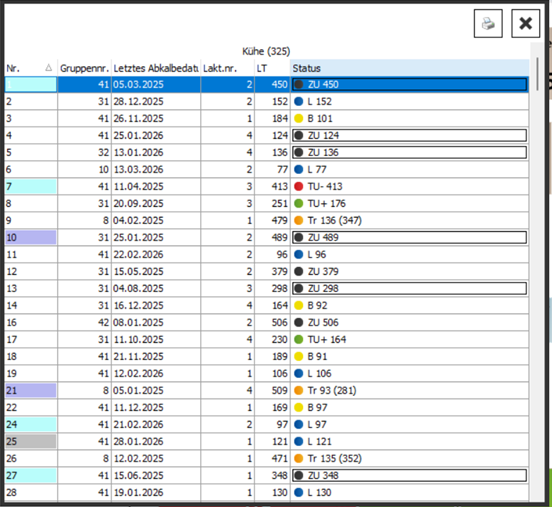Sort by the Letztes Abkalbedatum column header

(156, 68)
